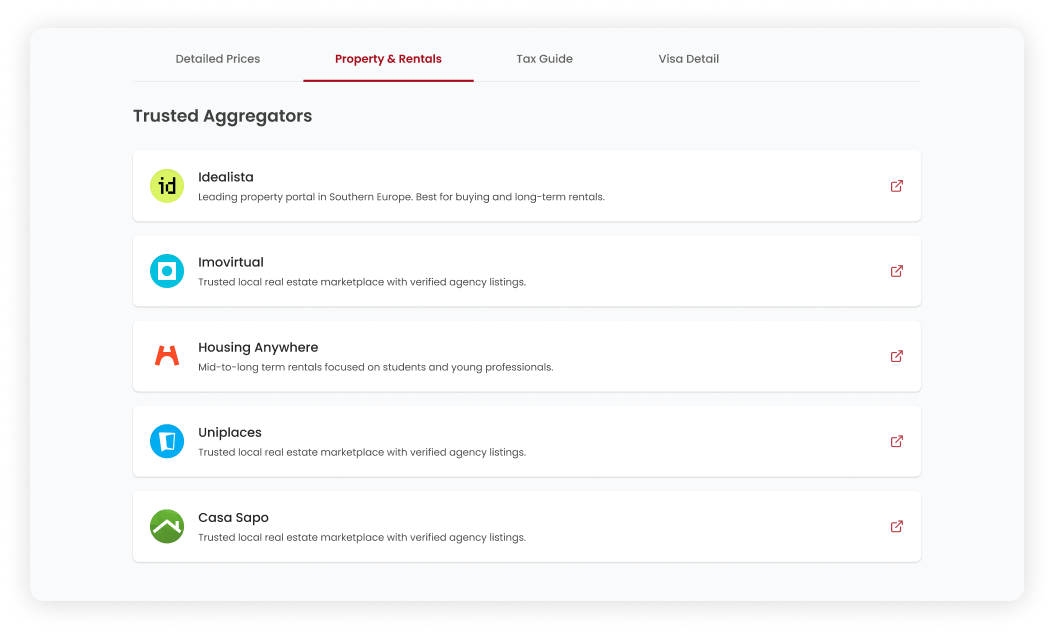Open the external link for Housing Anywhere
Viewport: 1055px width, 633px height.
pyautogui.click(x=897, y=355)
